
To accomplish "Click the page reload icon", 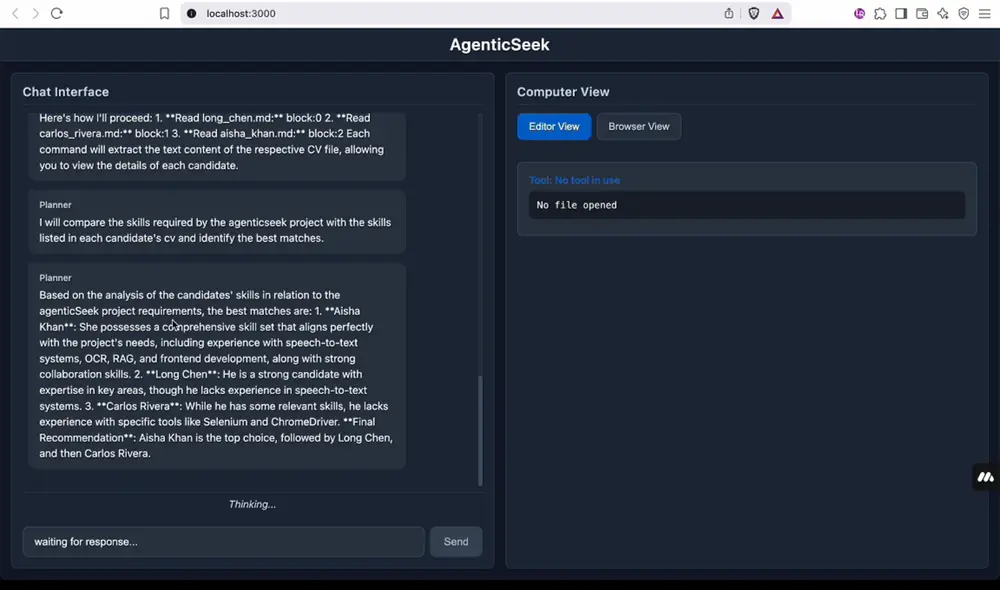I will (58, 13).
